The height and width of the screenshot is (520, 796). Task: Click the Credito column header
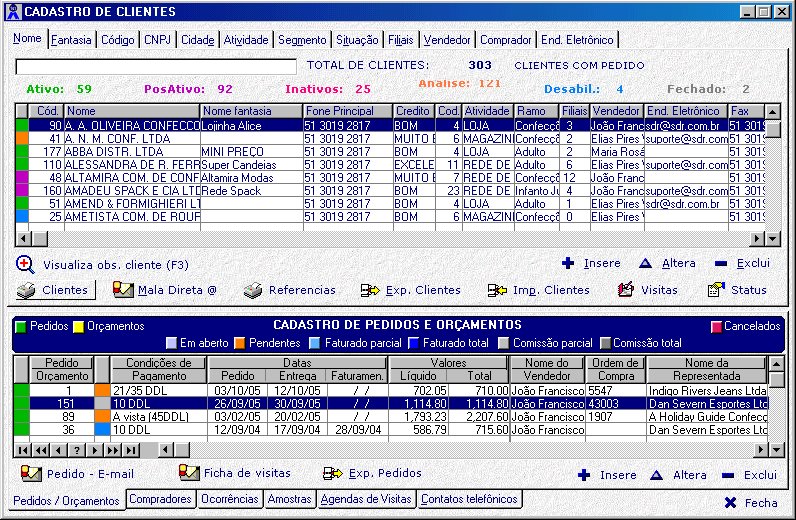click(414, 111)
